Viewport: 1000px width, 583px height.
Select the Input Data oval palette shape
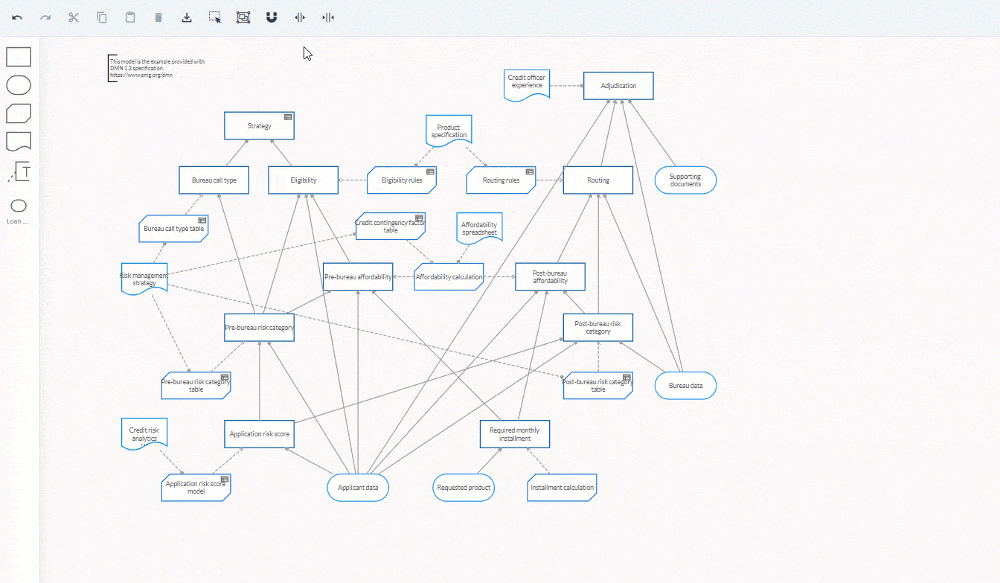(x=18, y=85)
